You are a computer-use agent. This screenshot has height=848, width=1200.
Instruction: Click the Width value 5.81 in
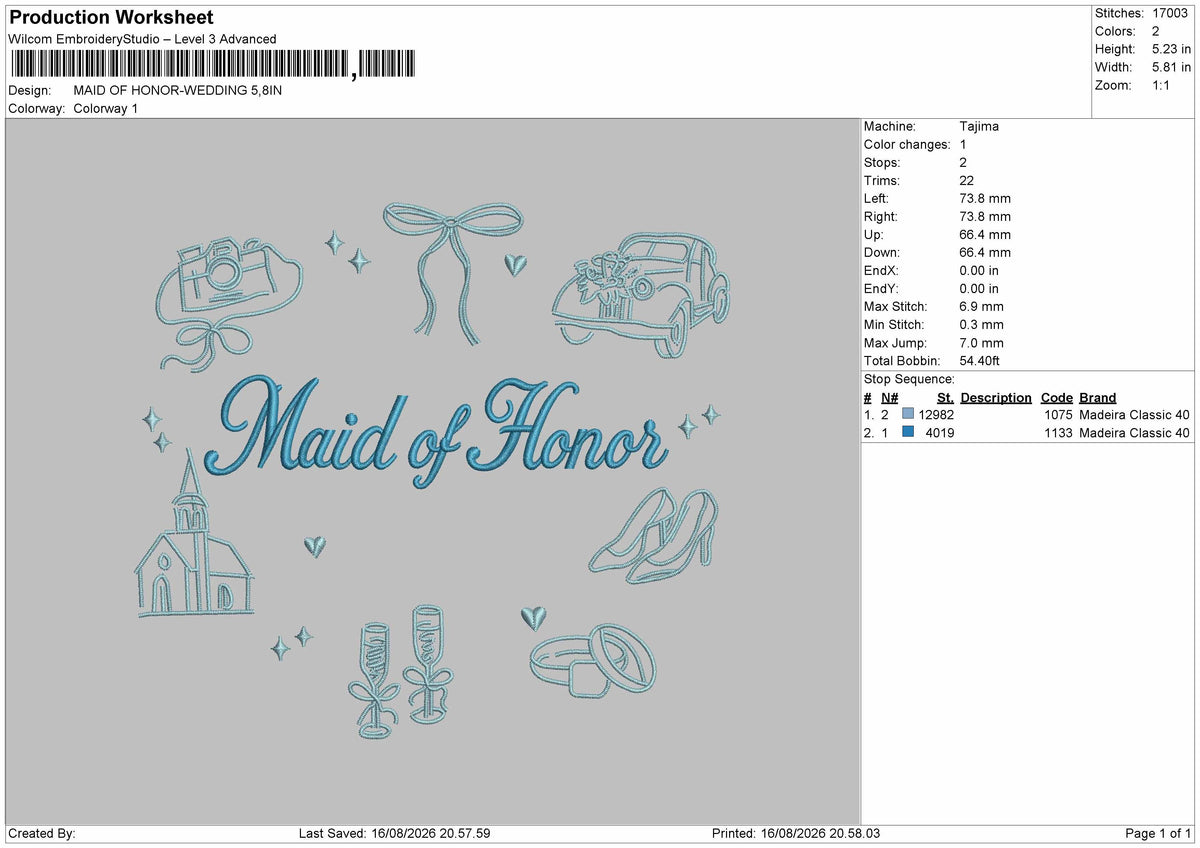coord(1171,67)
